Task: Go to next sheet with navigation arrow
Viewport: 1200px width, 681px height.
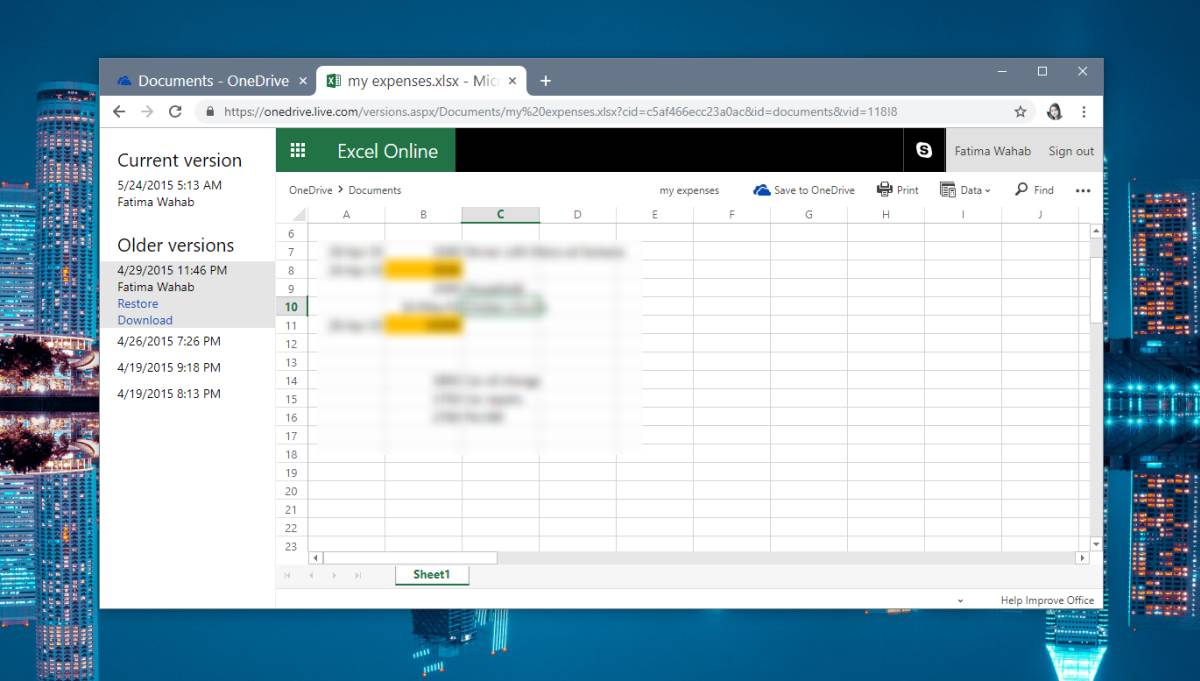Action: 333,575
